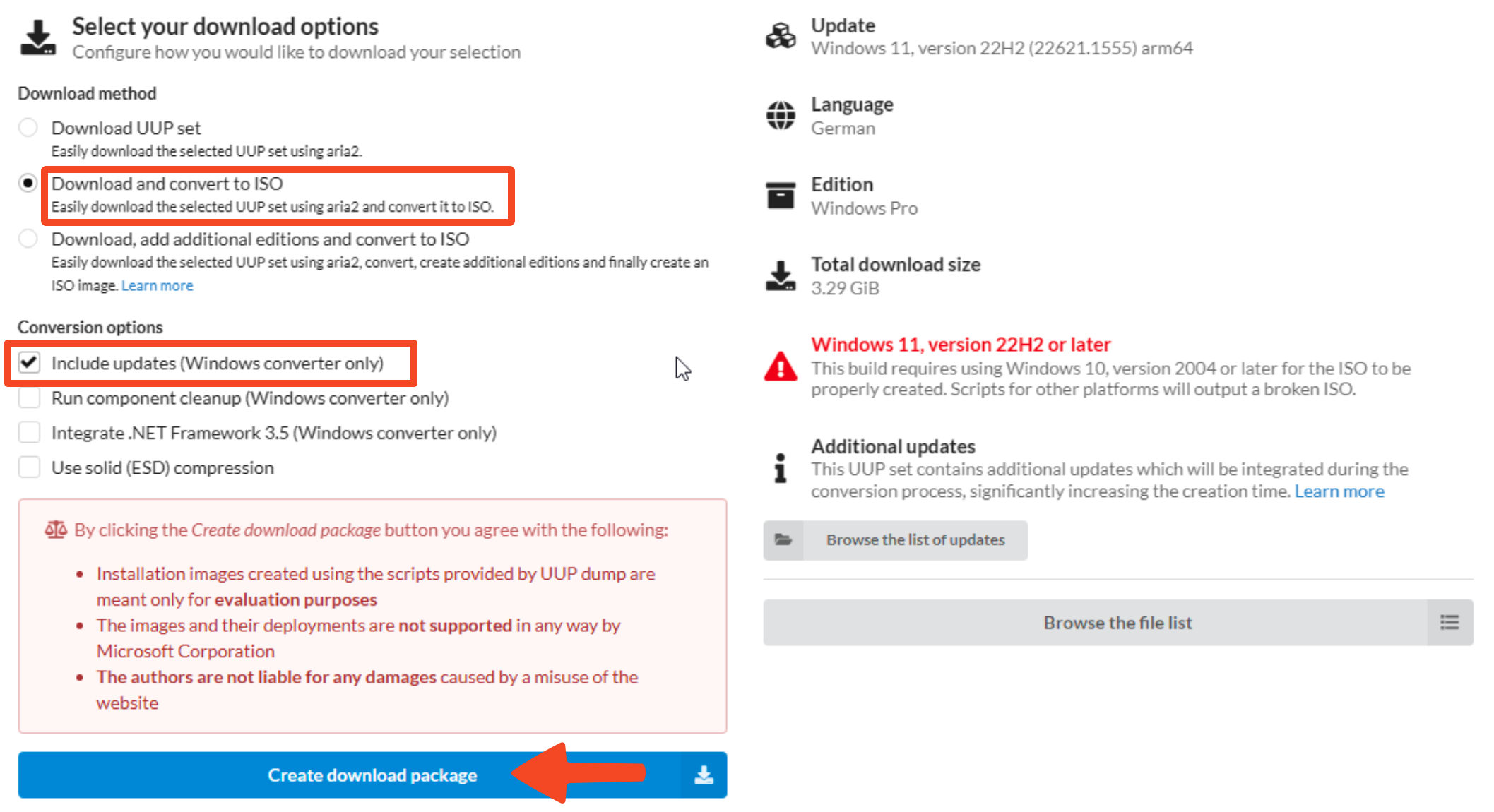Select Download, add additional editions radio option

coord(28,239)
